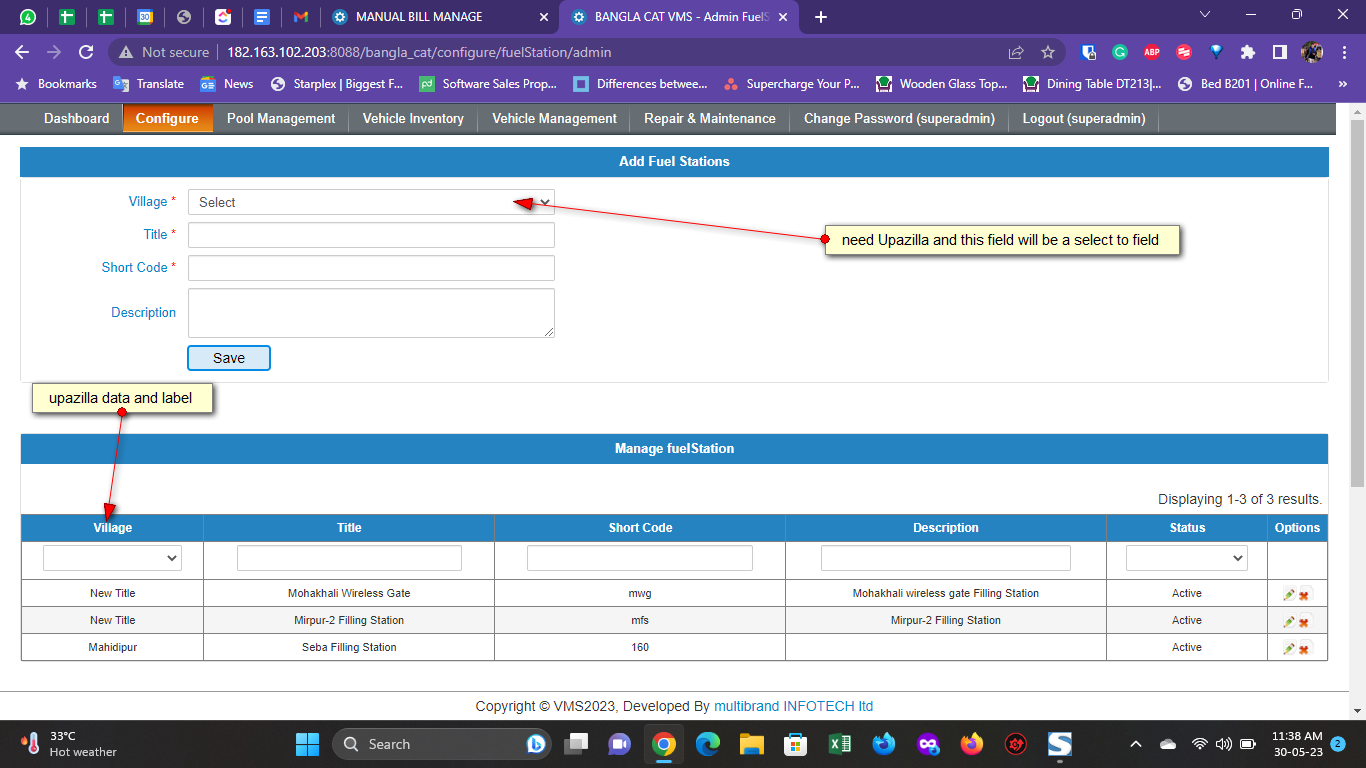The image size is (1366, 768).
Task: Switch to the pinned Gmail tab
Action: coord(300,17)
